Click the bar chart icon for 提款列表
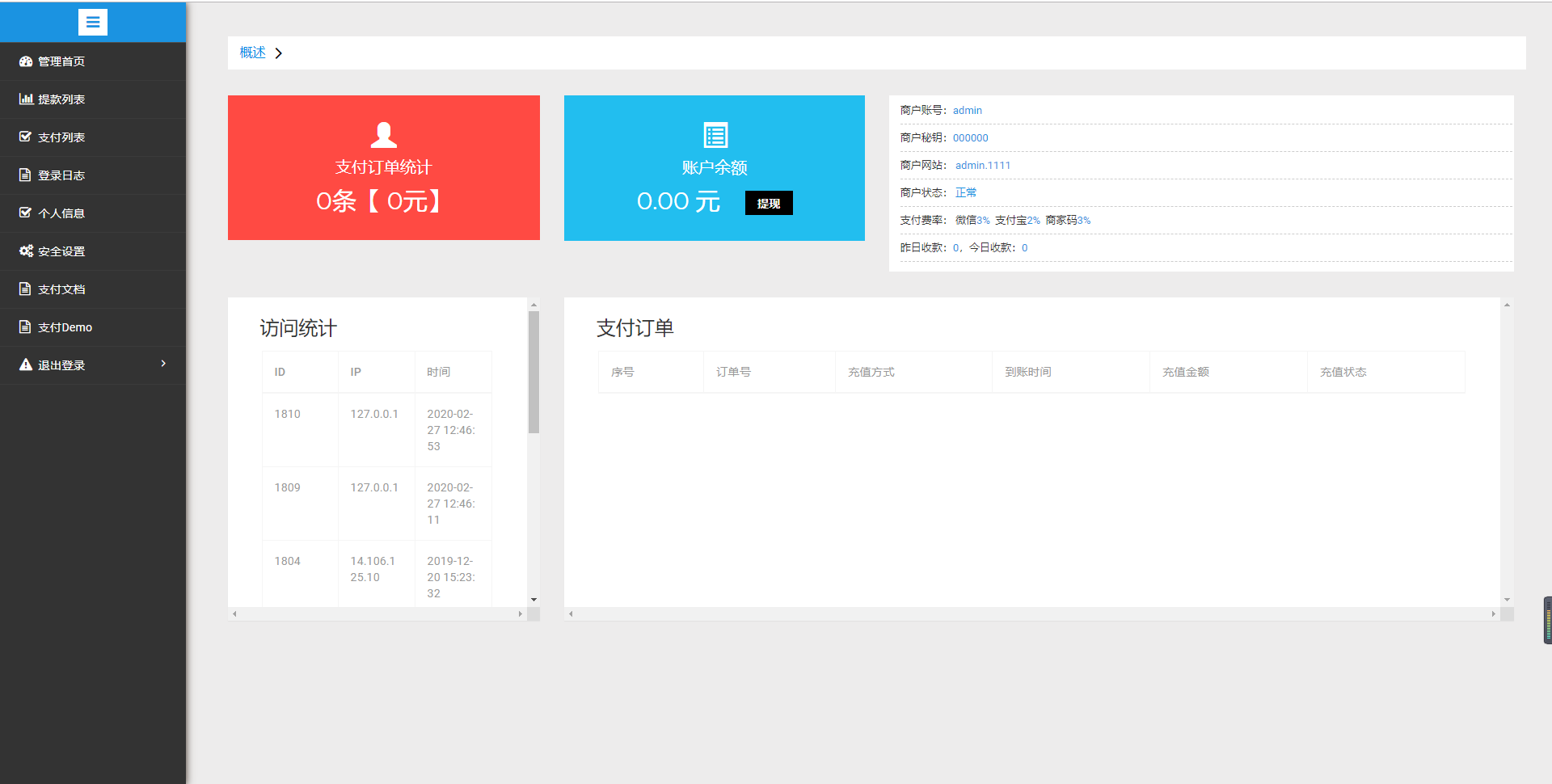The height and width of the screenshot is (784, 1552). [26, 99]
